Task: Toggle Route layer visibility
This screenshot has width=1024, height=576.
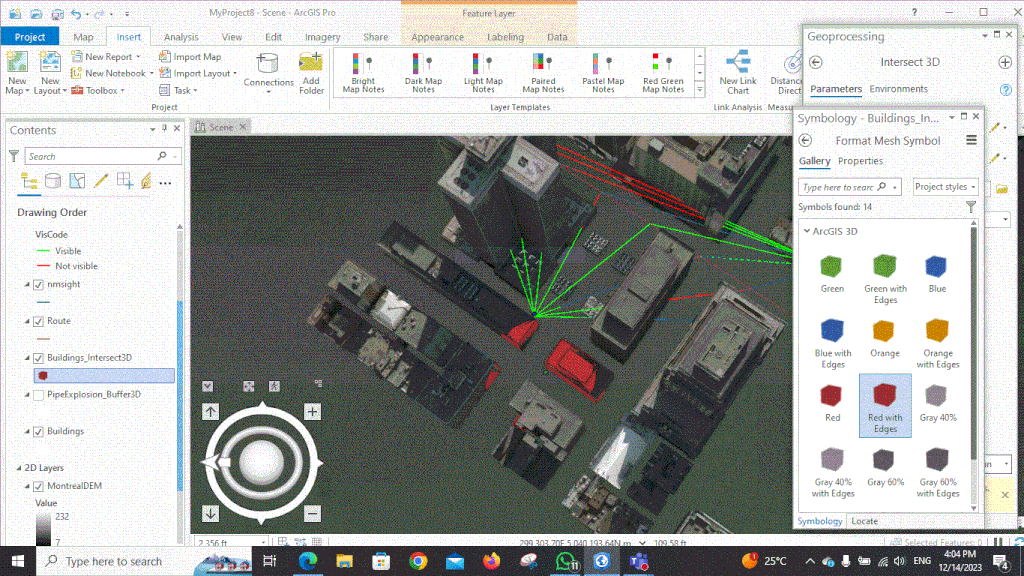Action: coord(39,321)
